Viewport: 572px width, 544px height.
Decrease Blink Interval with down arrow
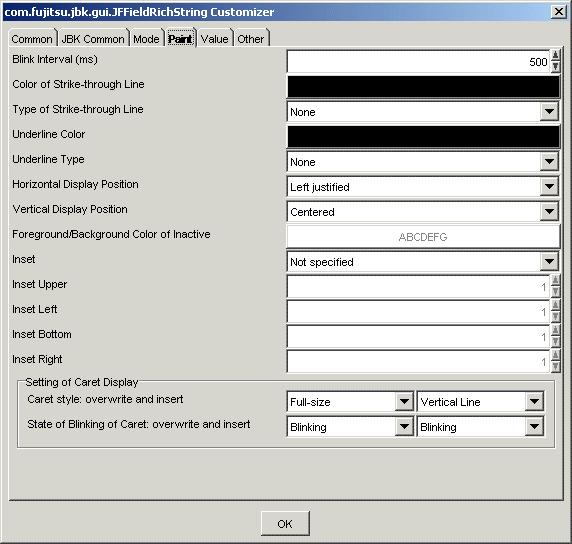pyautogui.click(x=555, y=67)
